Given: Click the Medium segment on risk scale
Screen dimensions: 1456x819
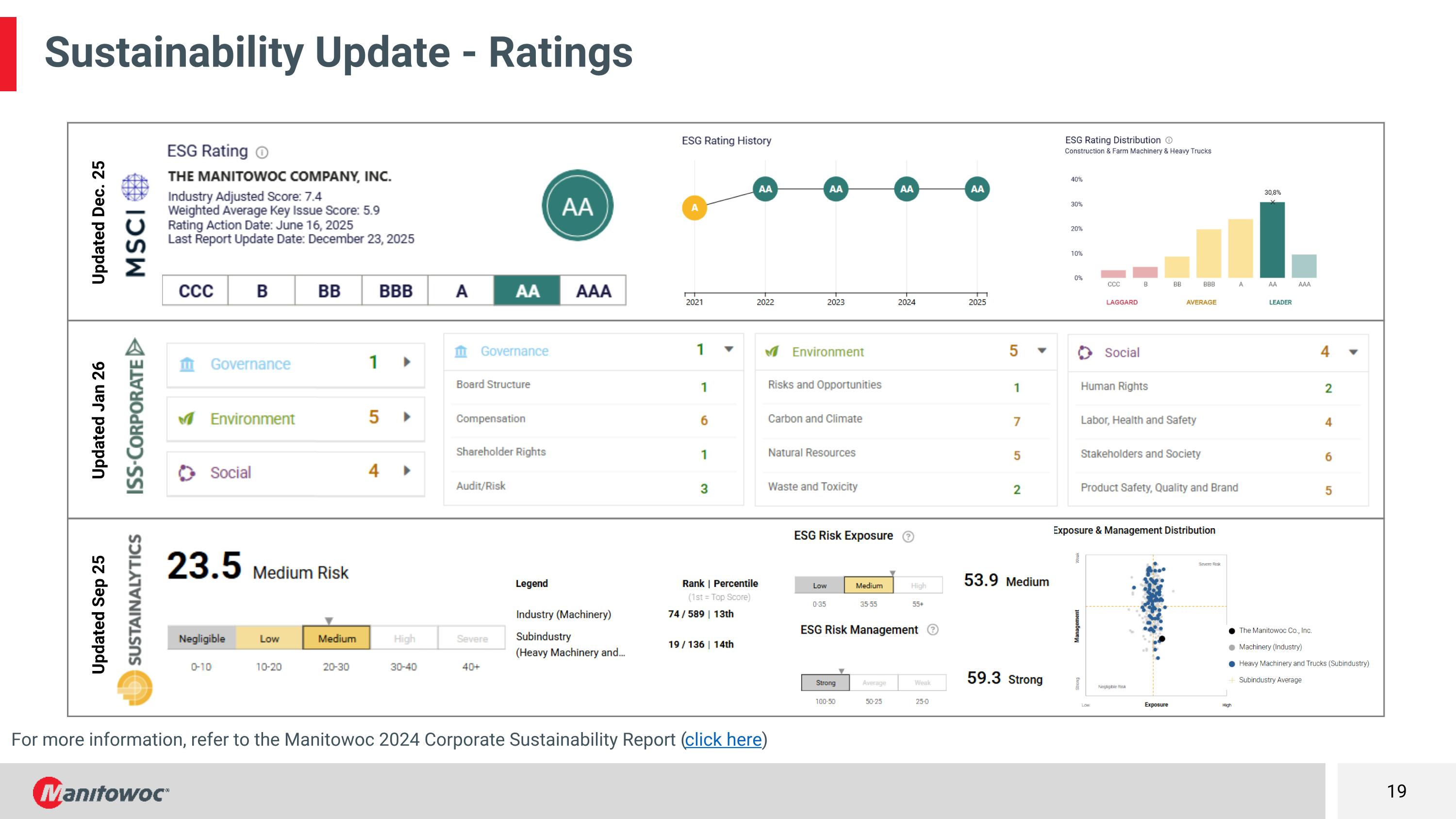Looking at the screenshot, I should pos(336,638).
